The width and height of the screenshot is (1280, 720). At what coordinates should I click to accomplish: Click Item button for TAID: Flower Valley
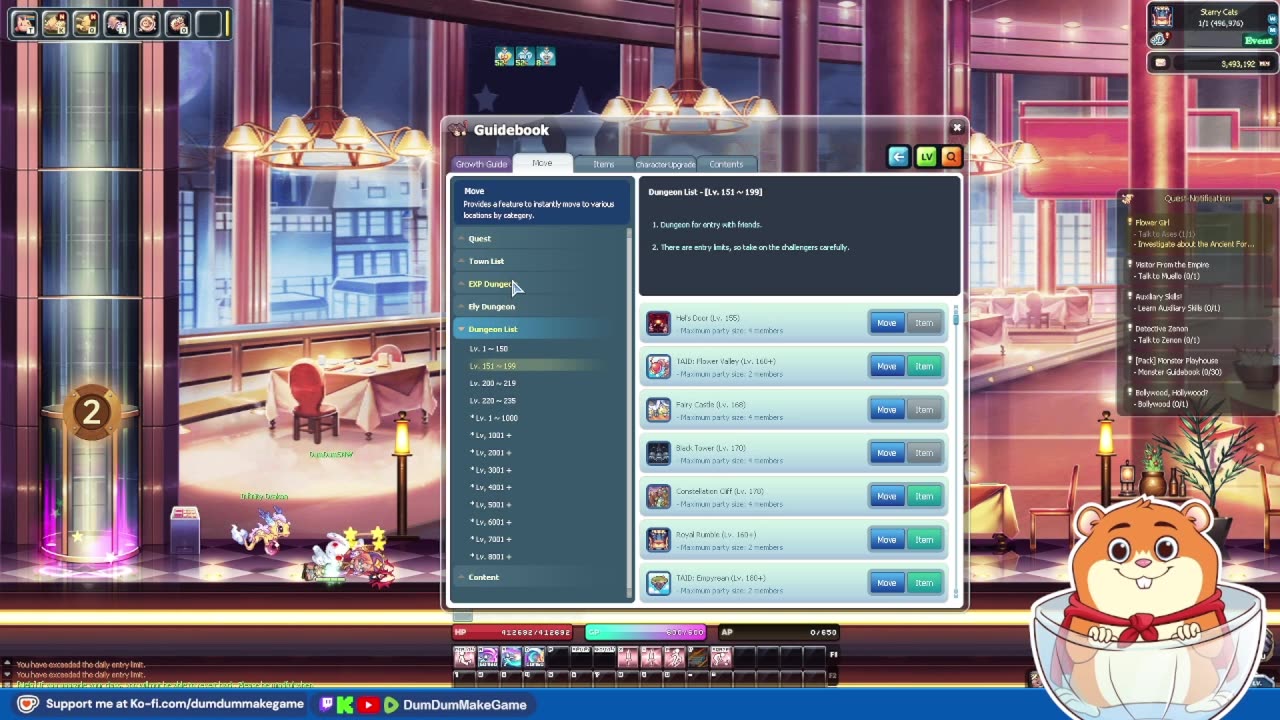coord(924,366)
